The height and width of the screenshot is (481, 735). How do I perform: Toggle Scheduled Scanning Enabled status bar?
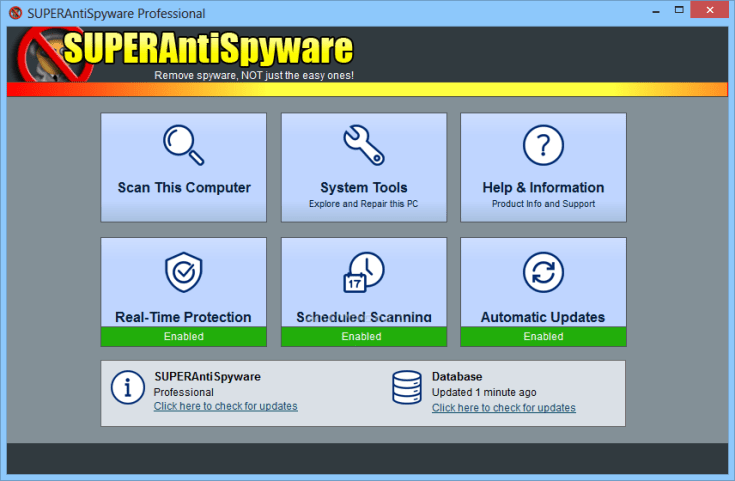click(364, 336)
